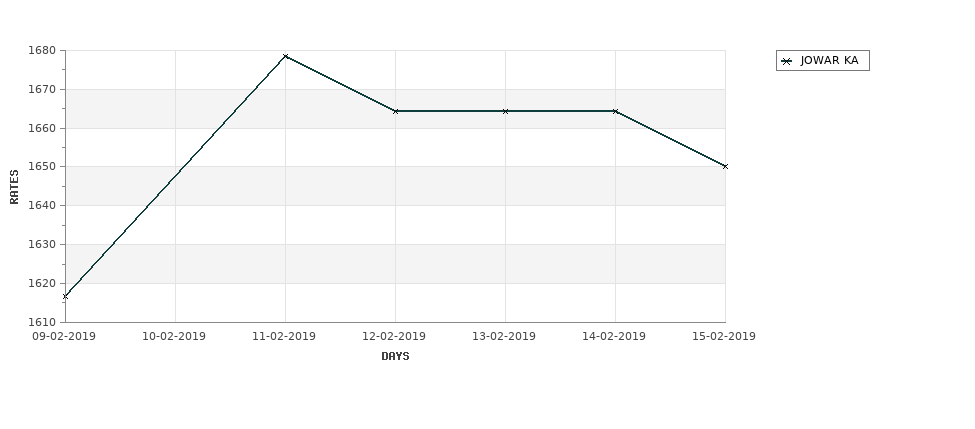Click the 1630 y-axis value label
The width and height of the screenshot is (975, 429).
(x=44, y=245)
